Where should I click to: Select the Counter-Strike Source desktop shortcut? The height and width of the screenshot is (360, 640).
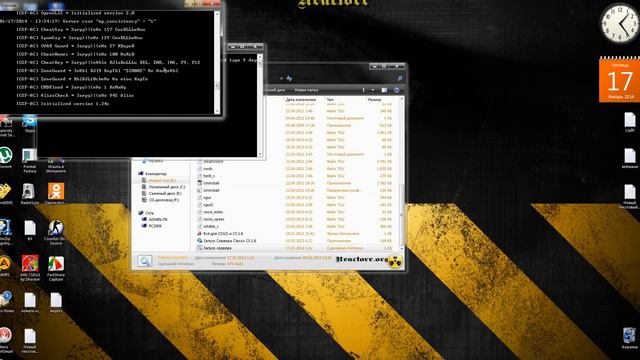(56, 232)
